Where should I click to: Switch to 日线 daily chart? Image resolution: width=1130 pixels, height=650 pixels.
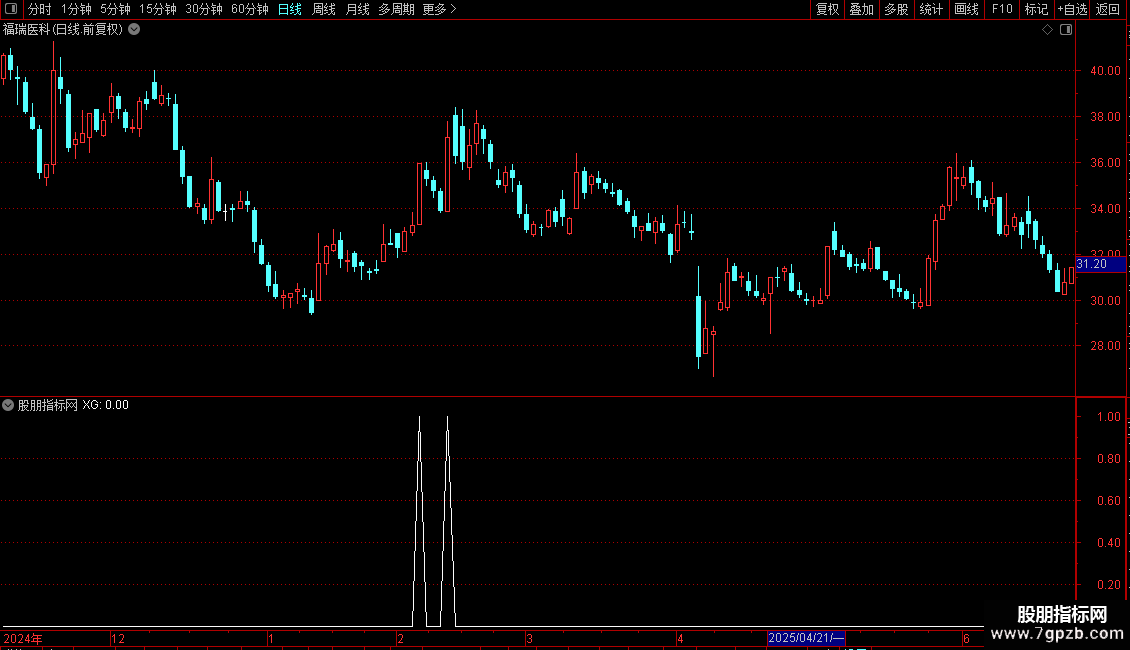coord(290,9)
